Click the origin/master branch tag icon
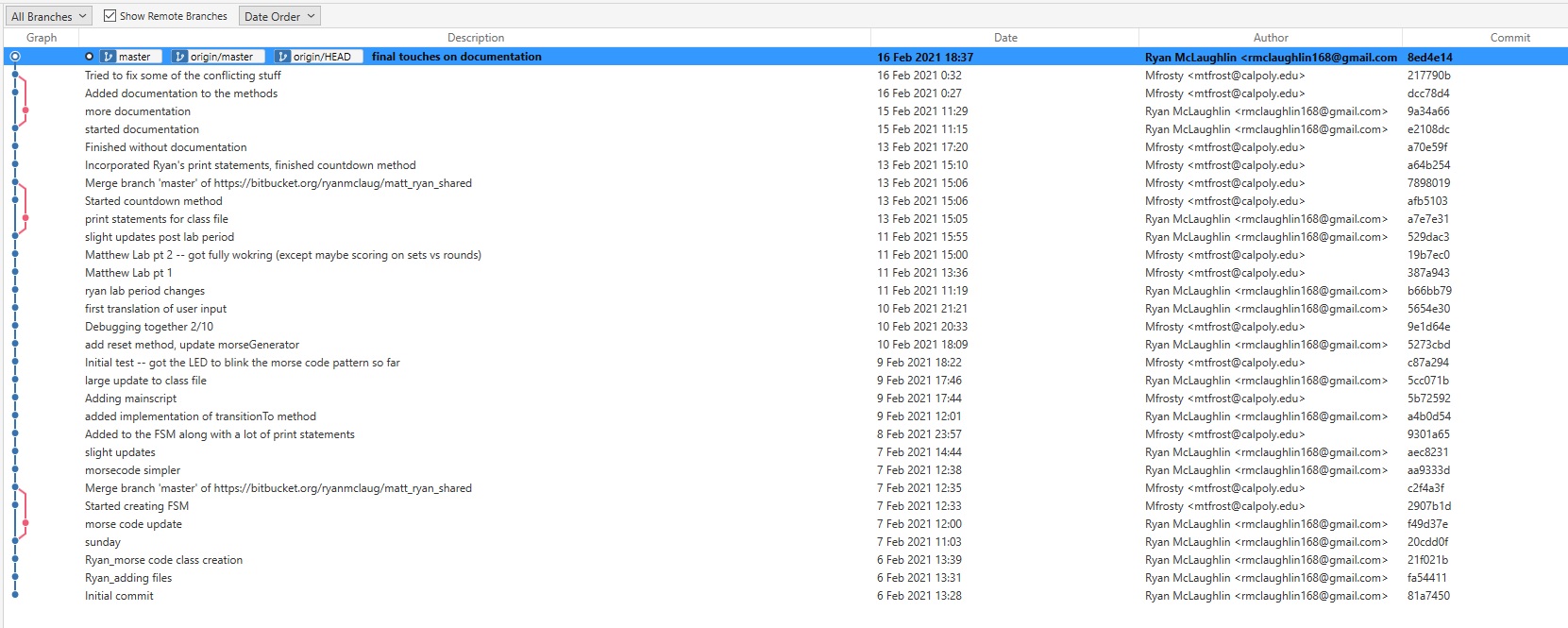 [180, 57]
